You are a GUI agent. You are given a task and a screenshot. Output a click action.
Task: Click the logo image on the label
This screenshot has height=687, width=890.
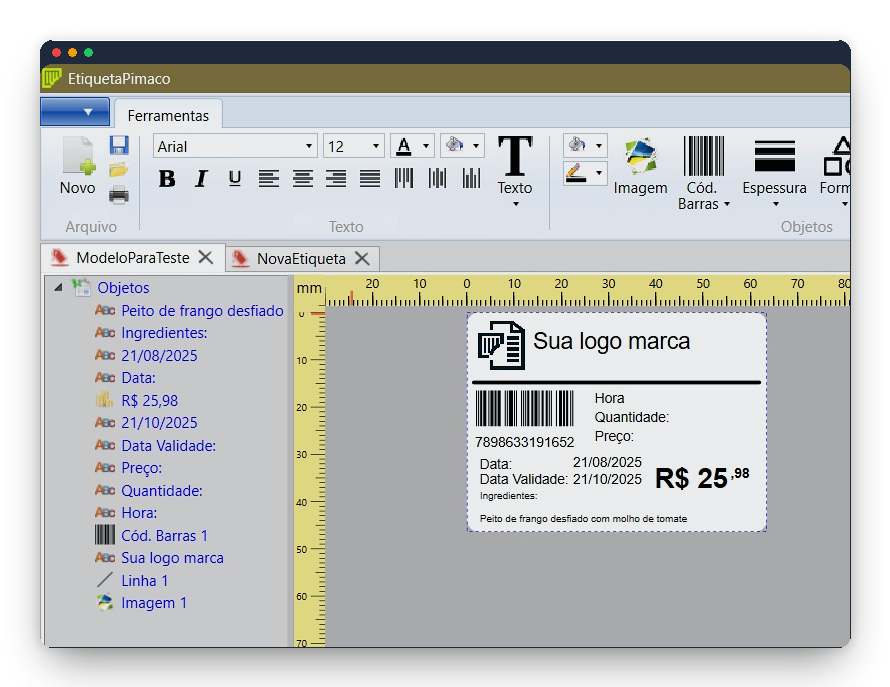[x=501, y=345]
